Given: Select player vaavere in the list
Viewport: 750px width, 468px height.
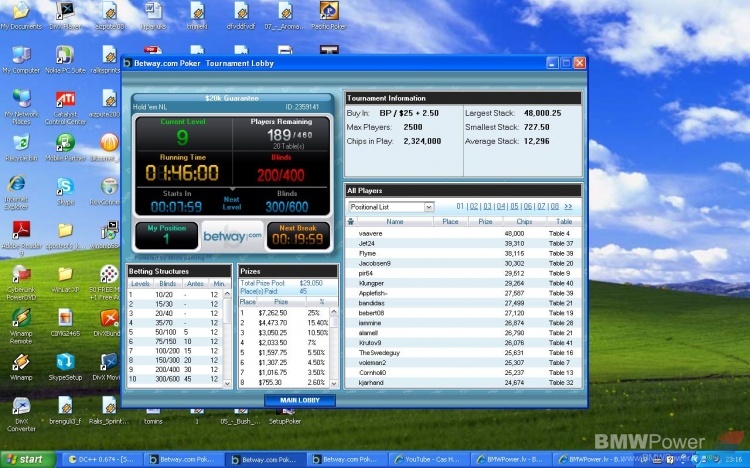Looking at the screenshot, I should pos(463,234).
